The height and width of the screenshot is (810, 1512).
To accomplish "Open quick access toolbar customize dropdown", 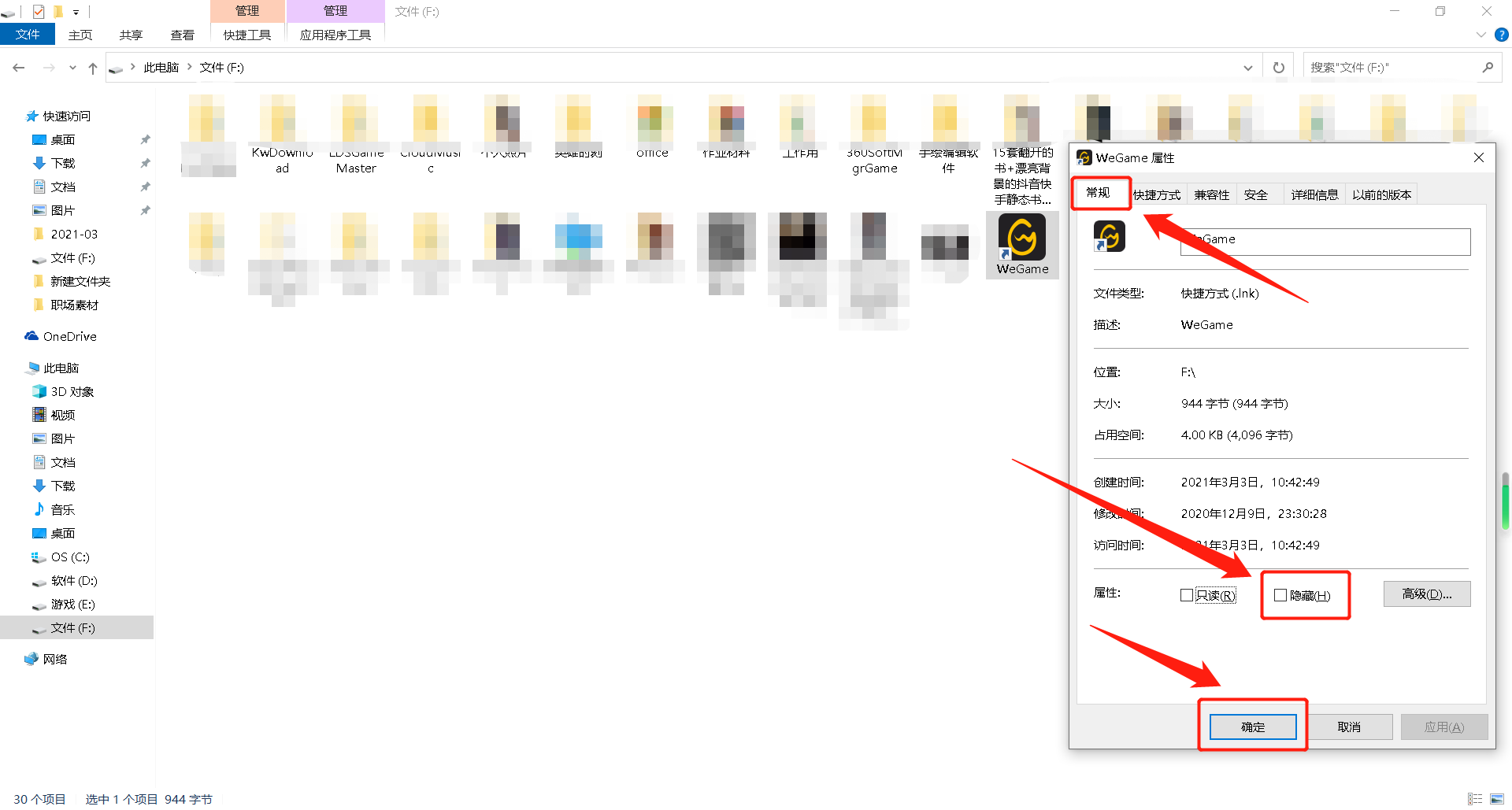I will coord(76,12).
